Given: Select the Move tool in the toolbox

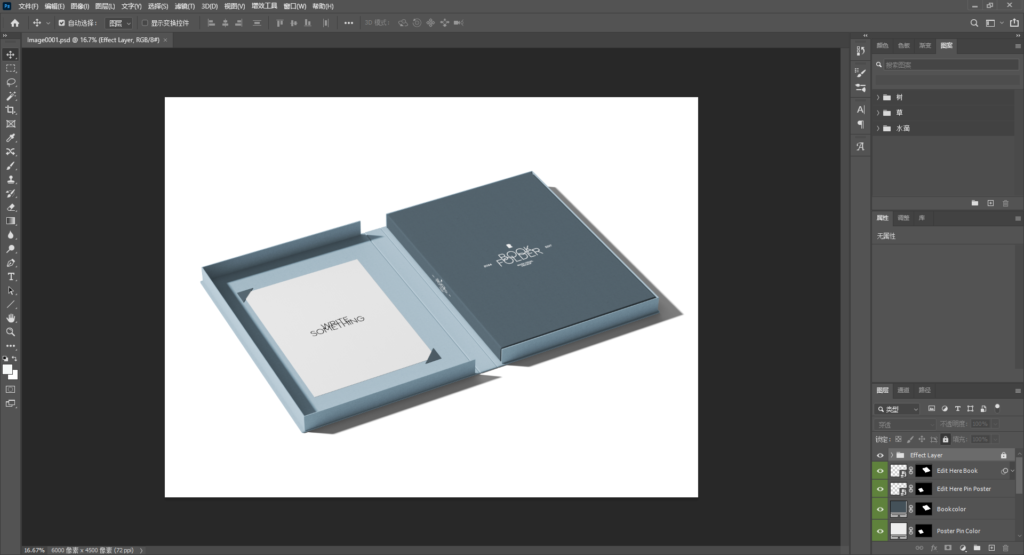Looking at the screenshot, I should 10,55.
